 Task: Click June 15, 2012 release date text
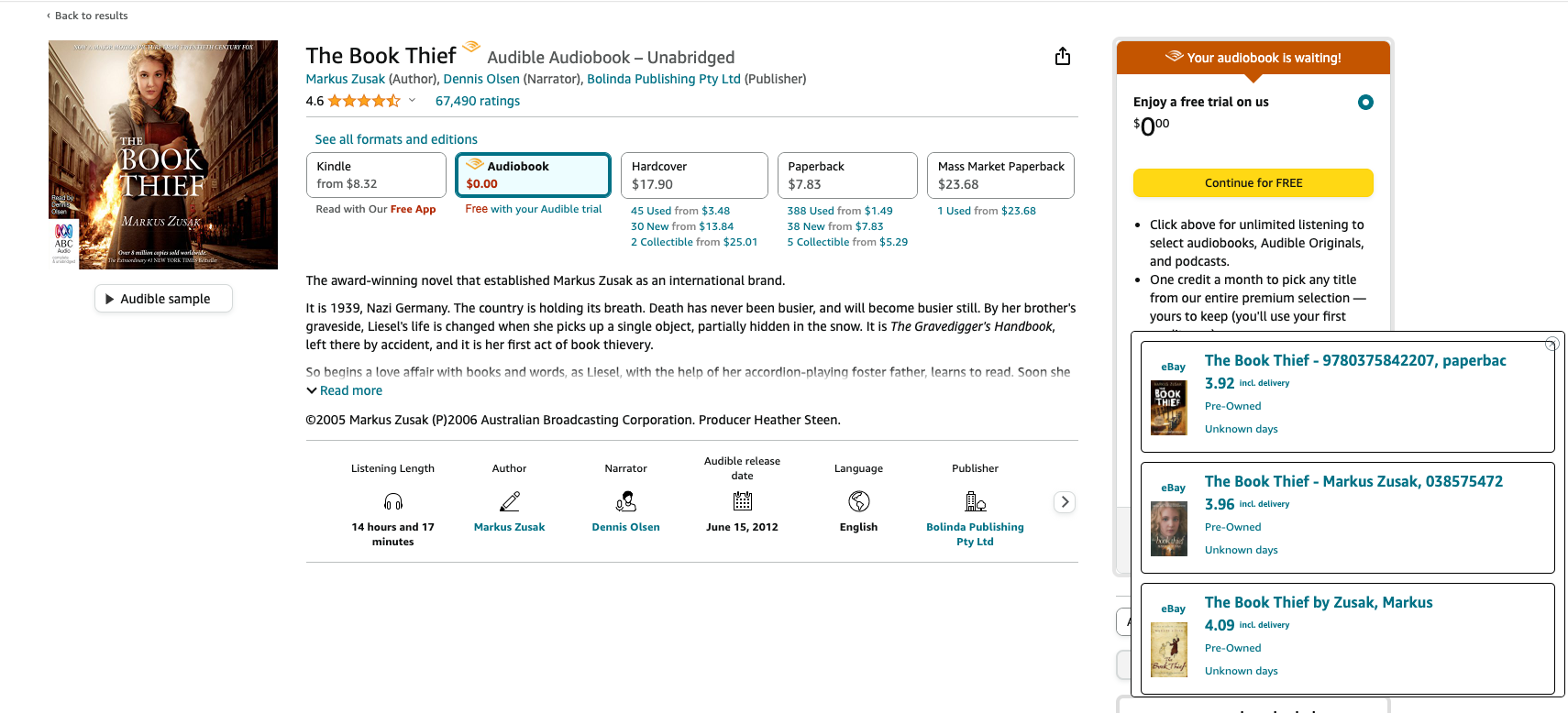pyautogui.click(x=742, y=527)
